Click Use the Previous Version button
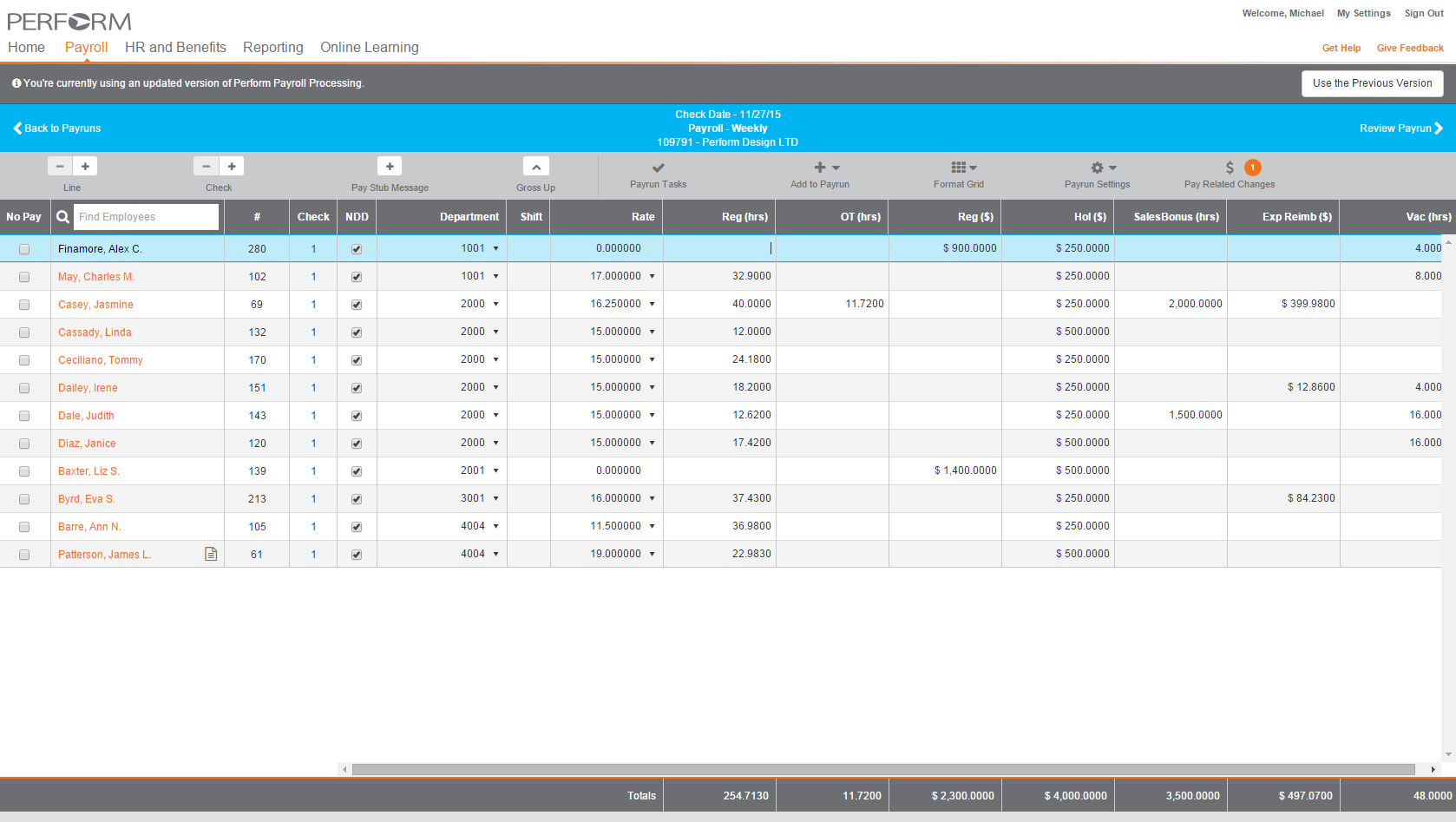Screen dimensions: 1456x822 1372,83
